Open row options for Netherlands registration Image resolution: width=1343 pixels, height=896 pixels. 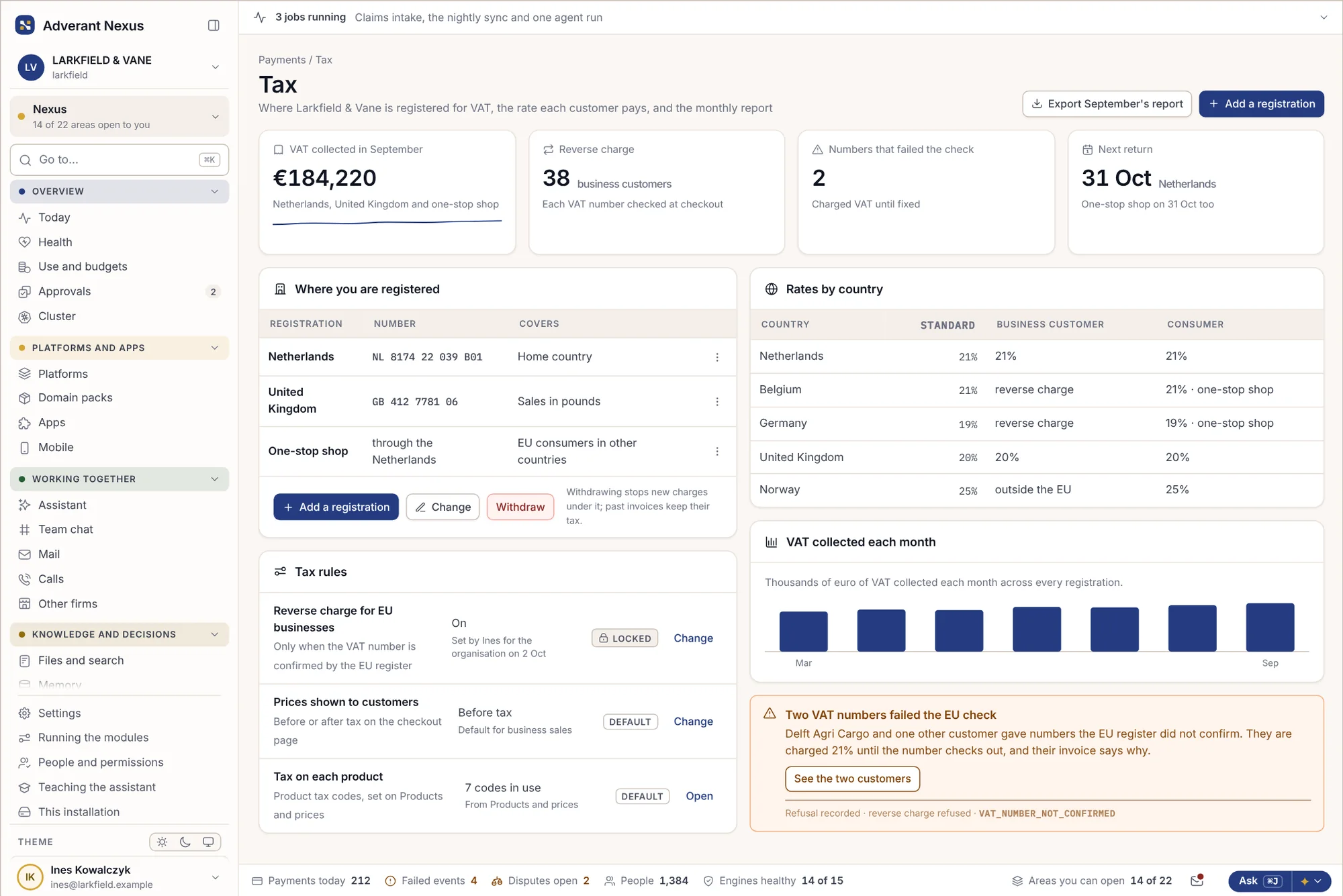[x=717, y=357]
